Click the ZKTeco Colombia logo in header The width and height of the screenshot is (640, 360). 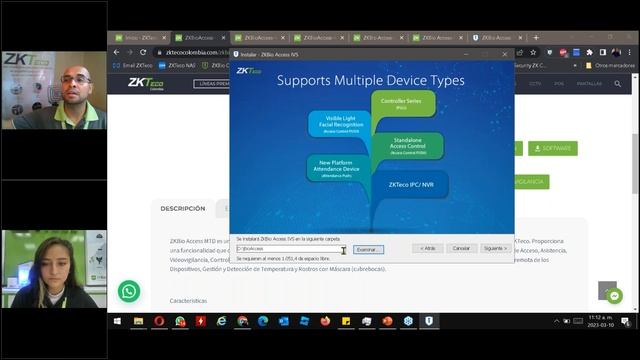click(x=146, y=84)
